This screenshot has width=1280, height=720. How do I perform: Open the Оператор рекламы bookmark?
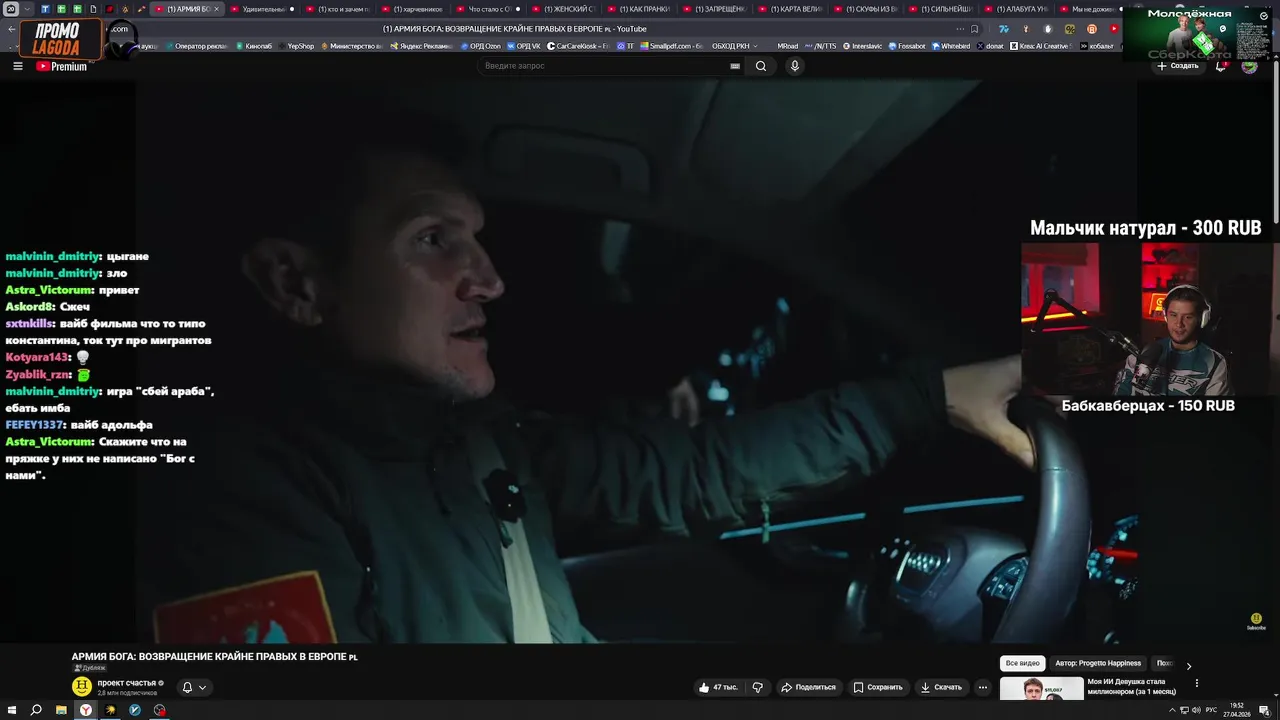[x=196, y=46]
